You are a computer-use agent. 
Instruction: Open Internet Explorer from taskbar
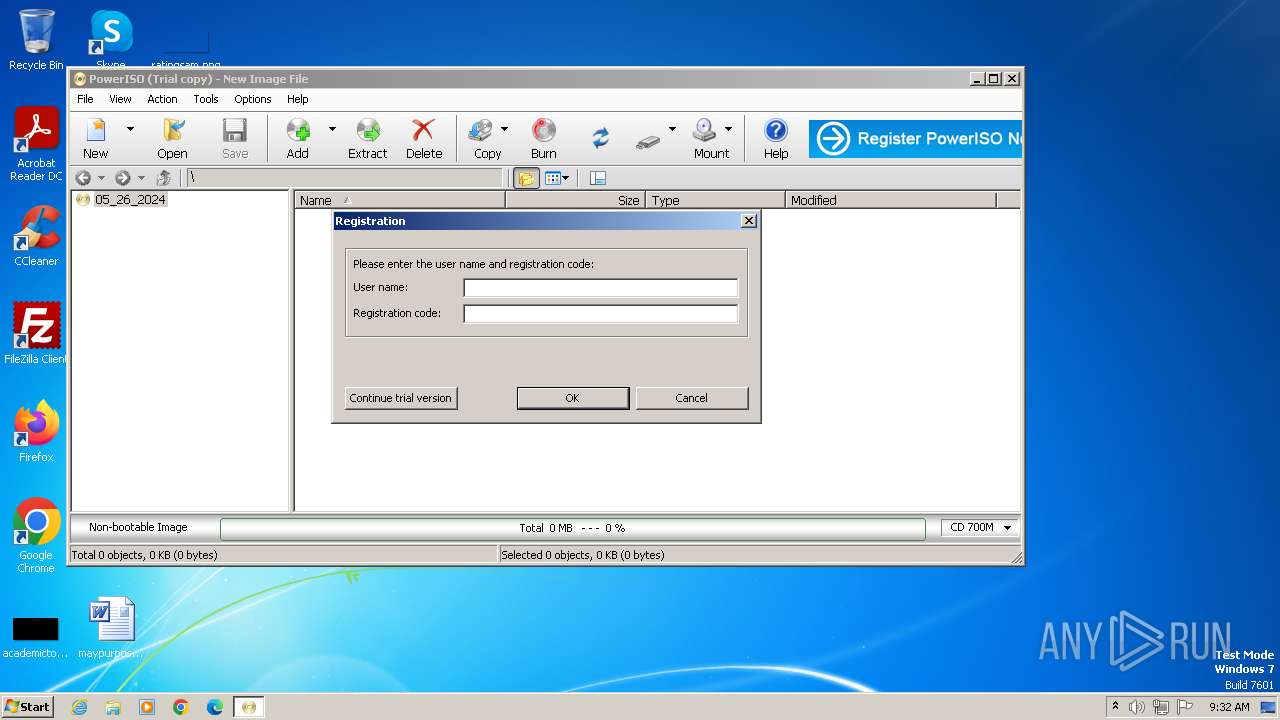coord(79,707)
